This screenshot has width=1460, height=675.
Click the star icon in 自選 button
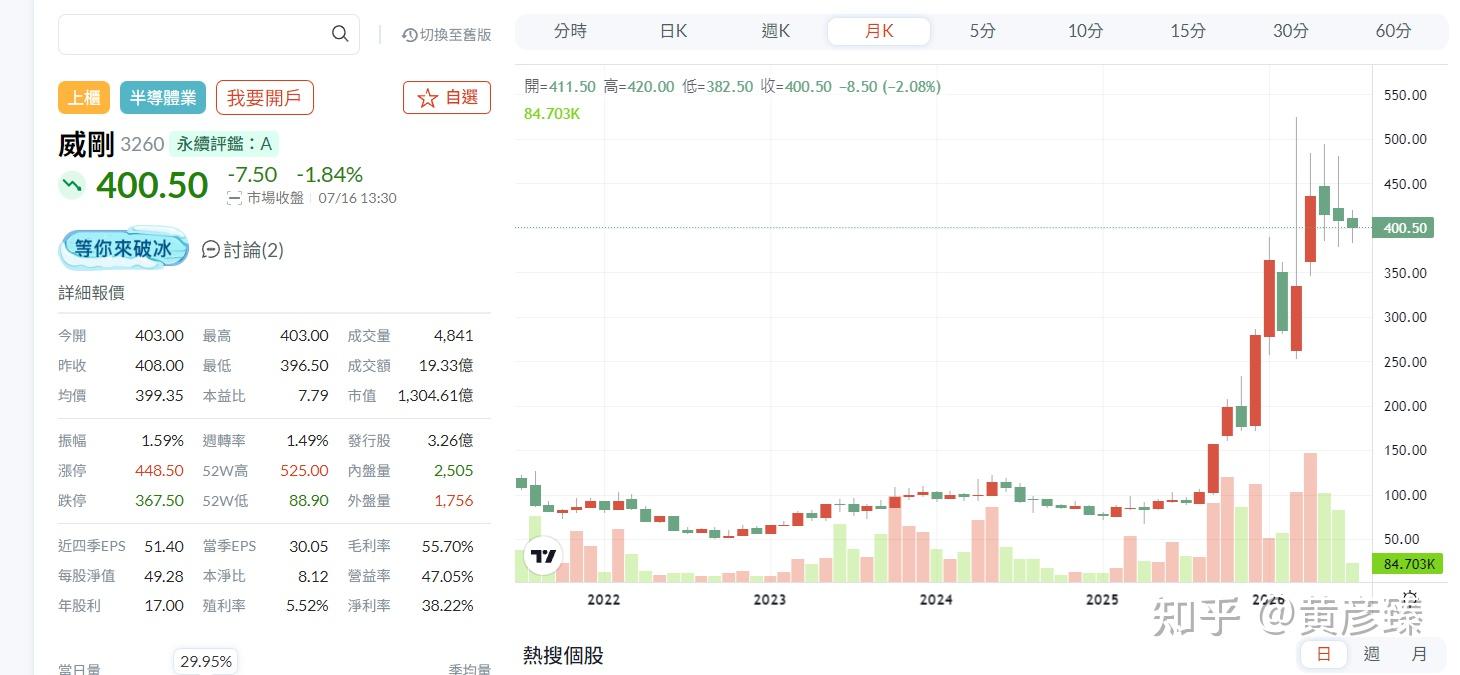[x=427, y=98]
